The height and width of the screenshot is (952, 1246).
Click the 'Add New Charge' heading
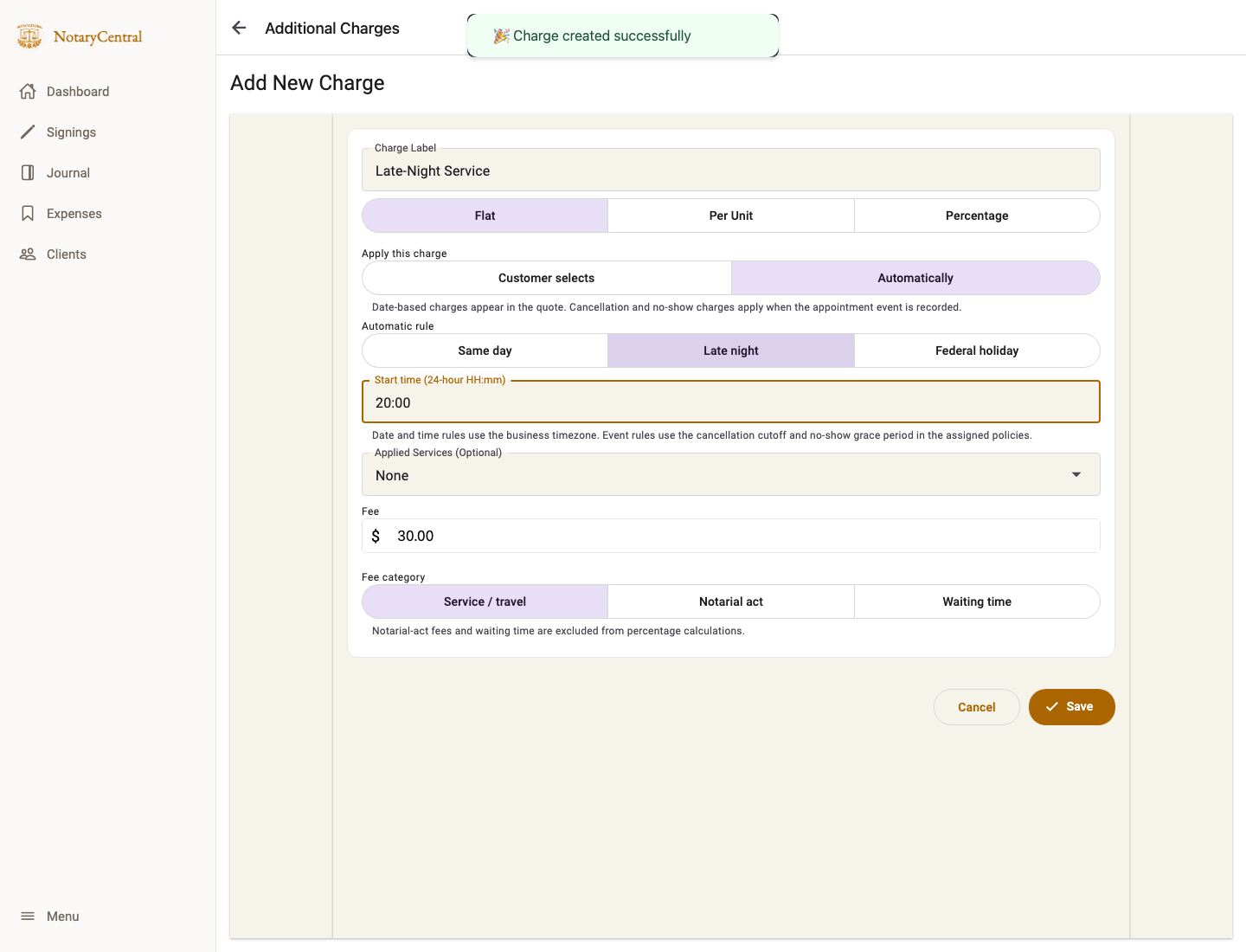click(x=307, y=83)
